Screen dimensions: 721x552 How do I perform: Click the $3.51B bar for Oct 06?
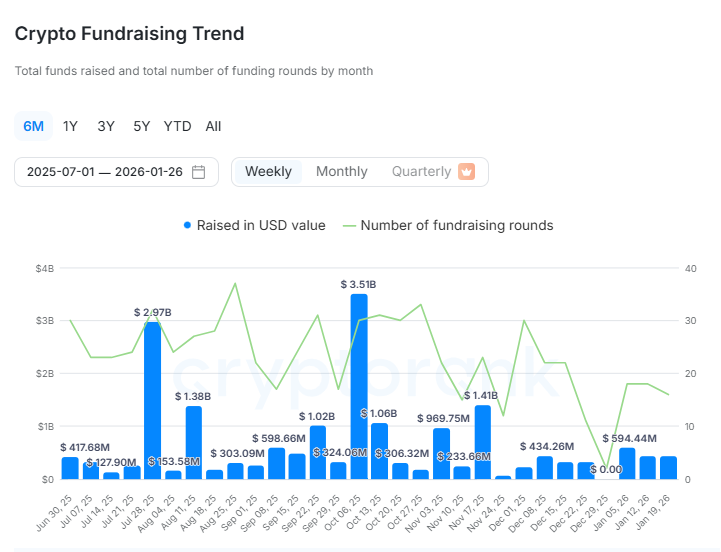pyautogui.click(x=359, y=386)
